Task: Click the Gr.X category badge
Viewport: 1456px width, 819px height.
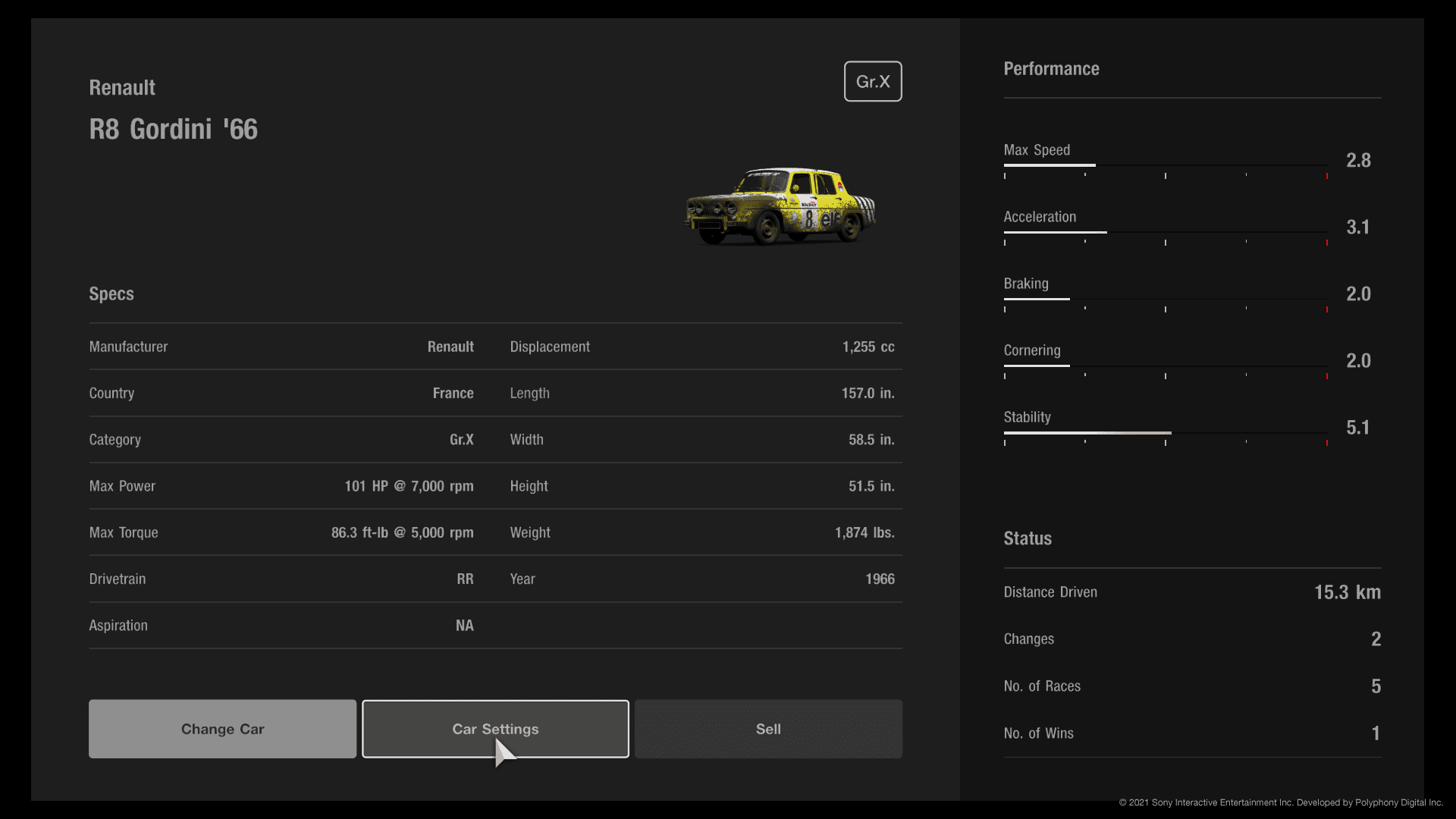Action: 873,81
